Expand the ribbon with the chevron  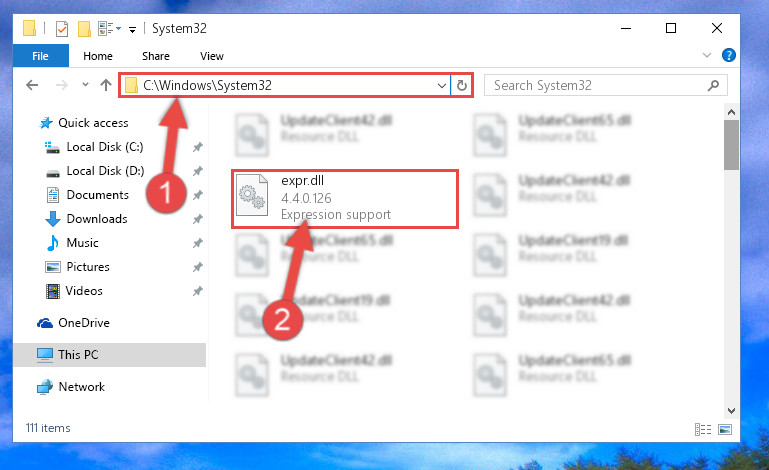coord(707,55)
